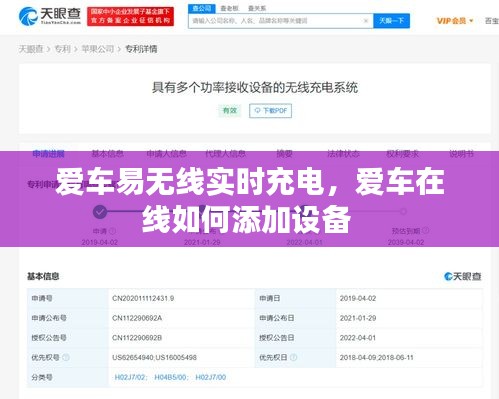Click the 天眼一下 search button
The width and height of the screenshot is (499, 399).
tap(391, 21)
